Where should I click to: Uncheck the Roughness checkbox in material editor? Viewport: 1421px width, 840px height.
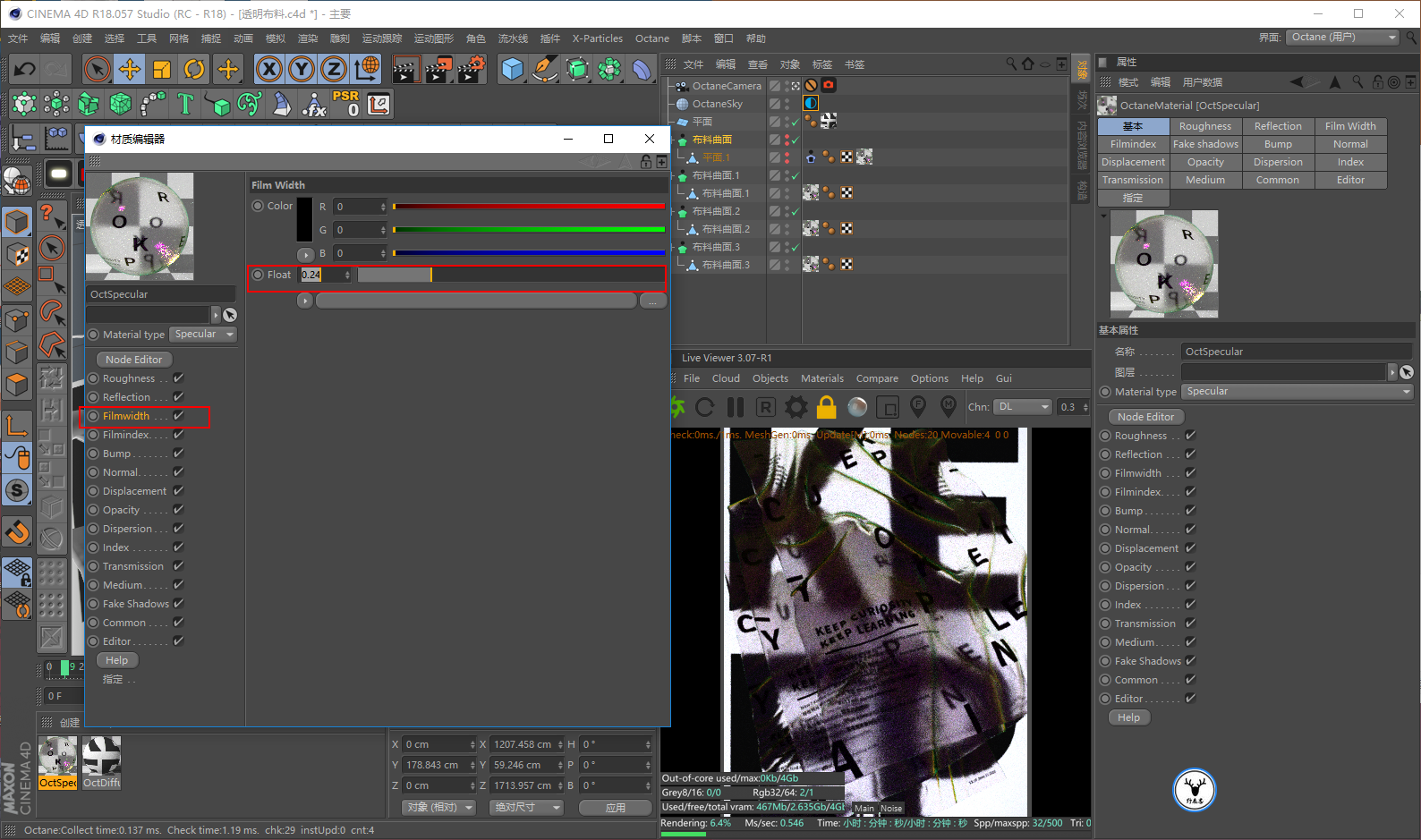179,378
